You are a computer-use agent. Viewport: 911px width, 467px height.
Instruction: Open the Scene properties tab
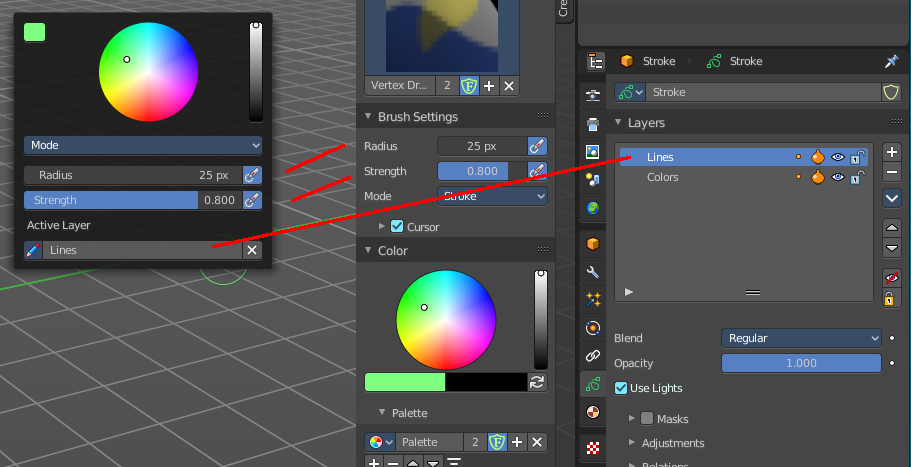pos(593,179)
